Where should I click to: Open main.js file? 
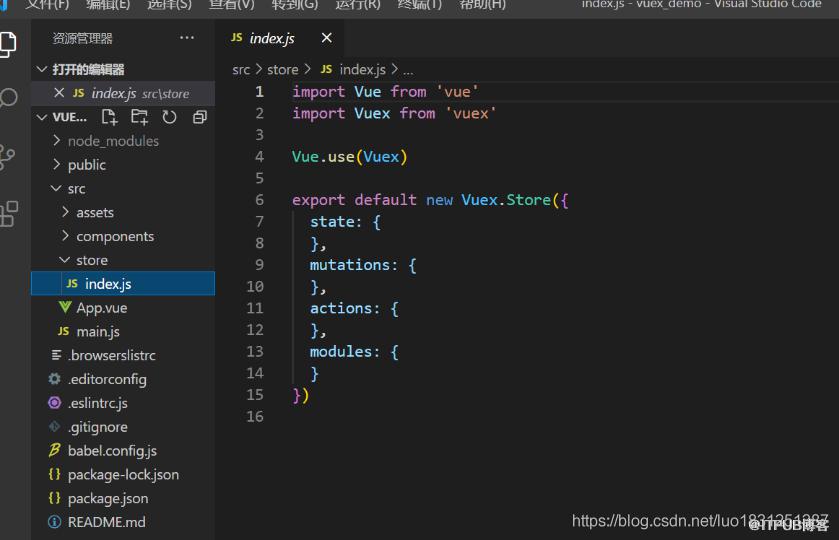tap(123, 331)
